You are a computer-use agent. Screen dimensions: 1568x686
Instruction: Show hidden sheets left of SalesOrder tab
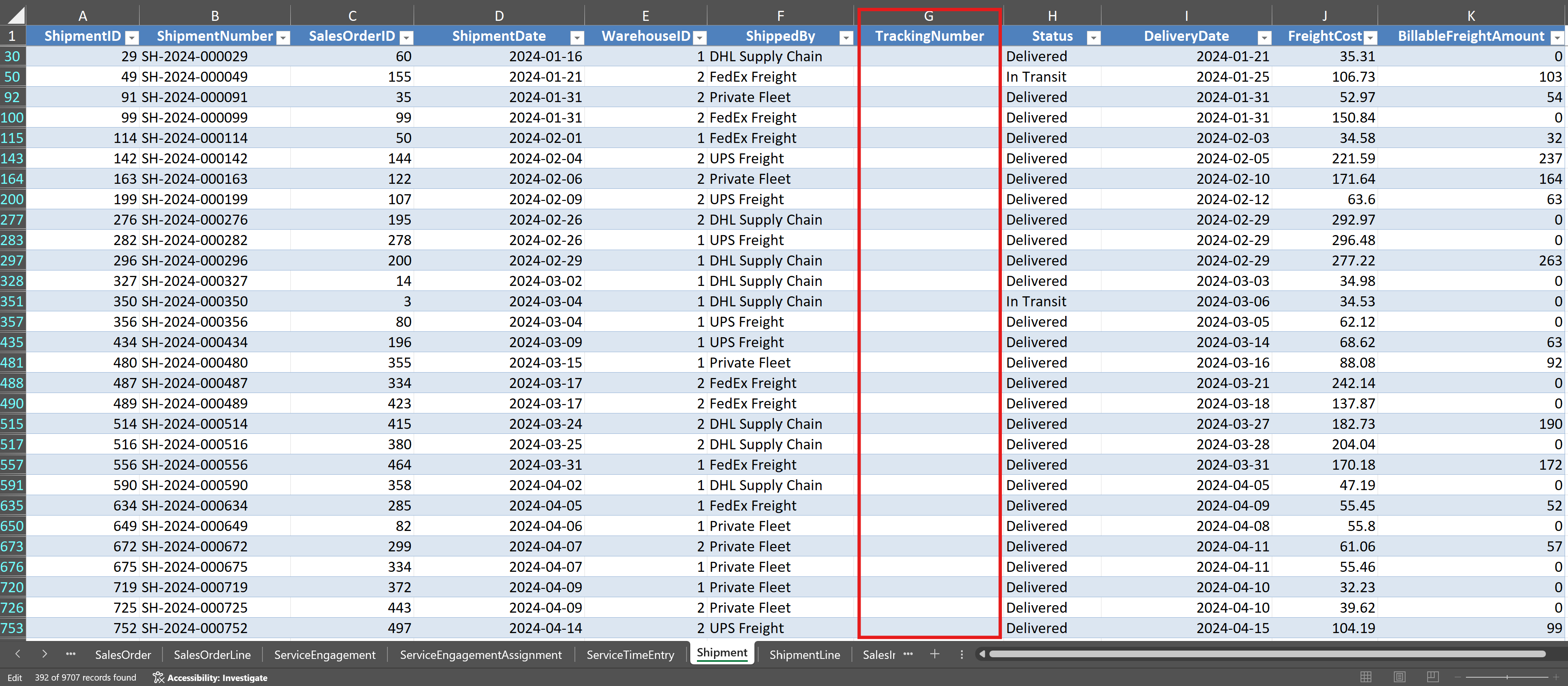70,654
